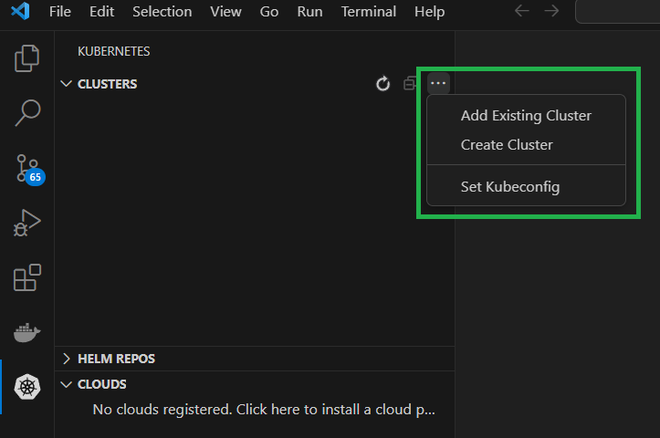Viewport: 660px width, 438px height.
Task: Open the Run and Debug view
Action: tap(27, 222)
